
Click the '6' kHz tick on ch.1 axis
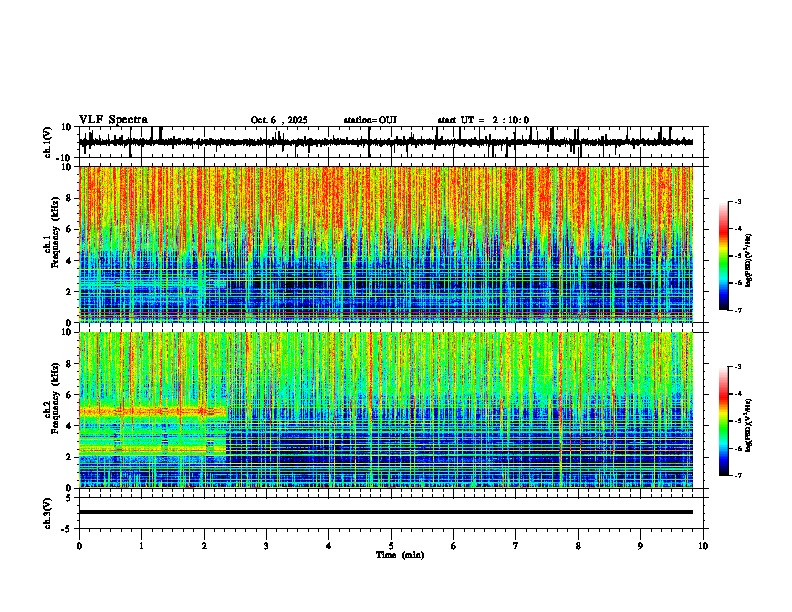pyautogui.click(x=69, y=229)
